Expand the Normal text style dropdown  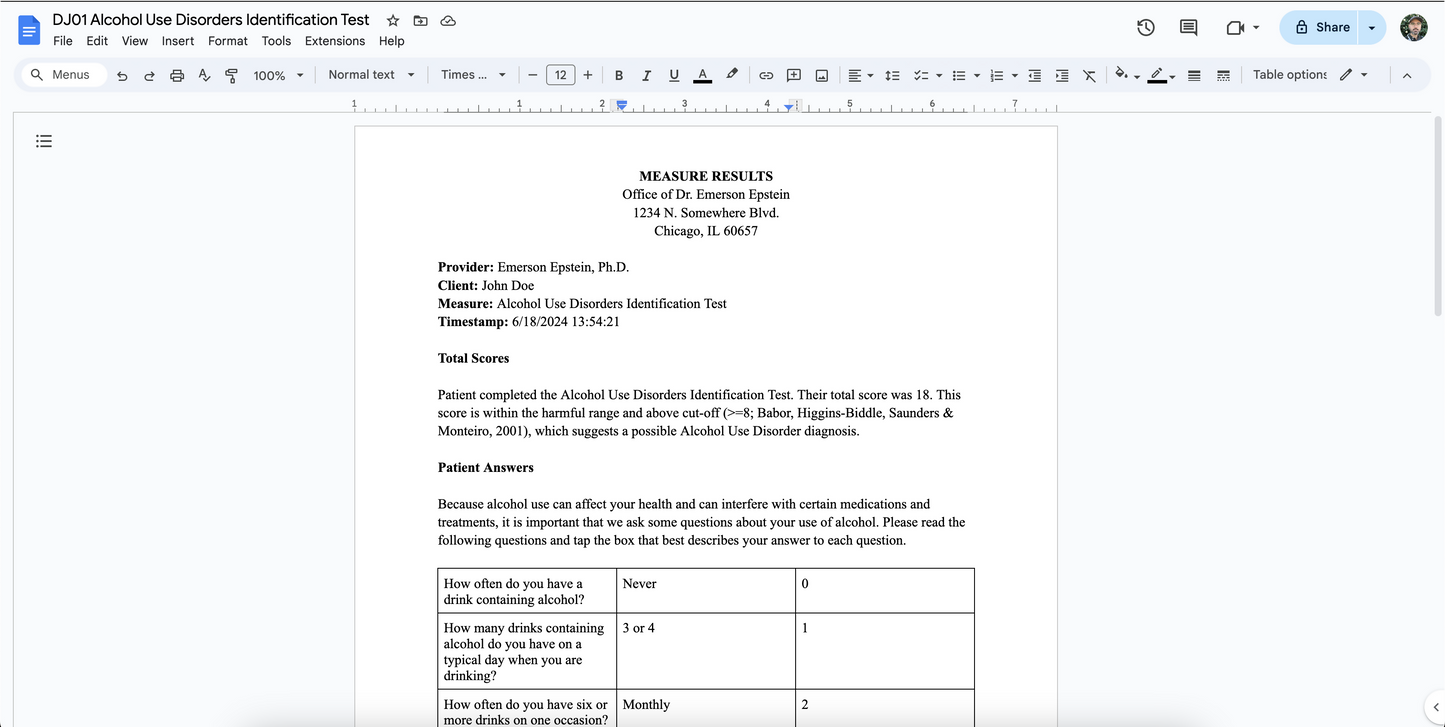point(371,75)
